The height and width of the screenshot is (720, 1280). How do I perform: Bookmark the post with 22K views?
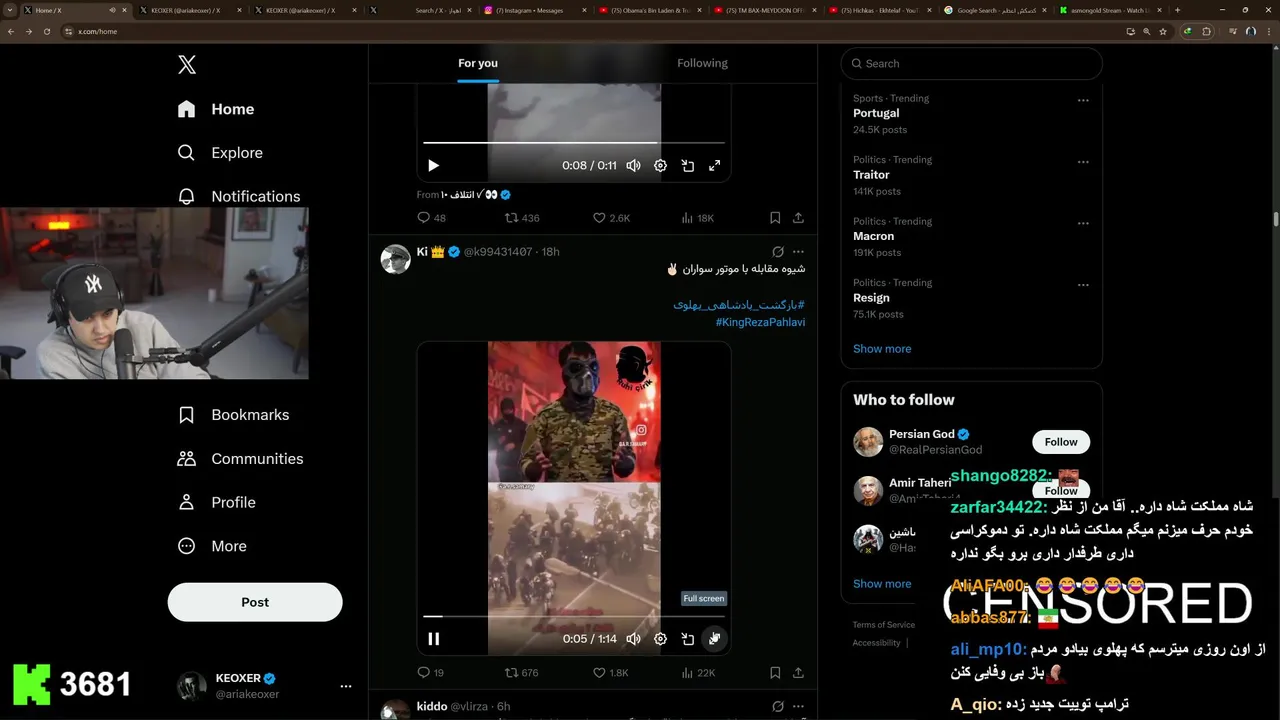(775, 673)
